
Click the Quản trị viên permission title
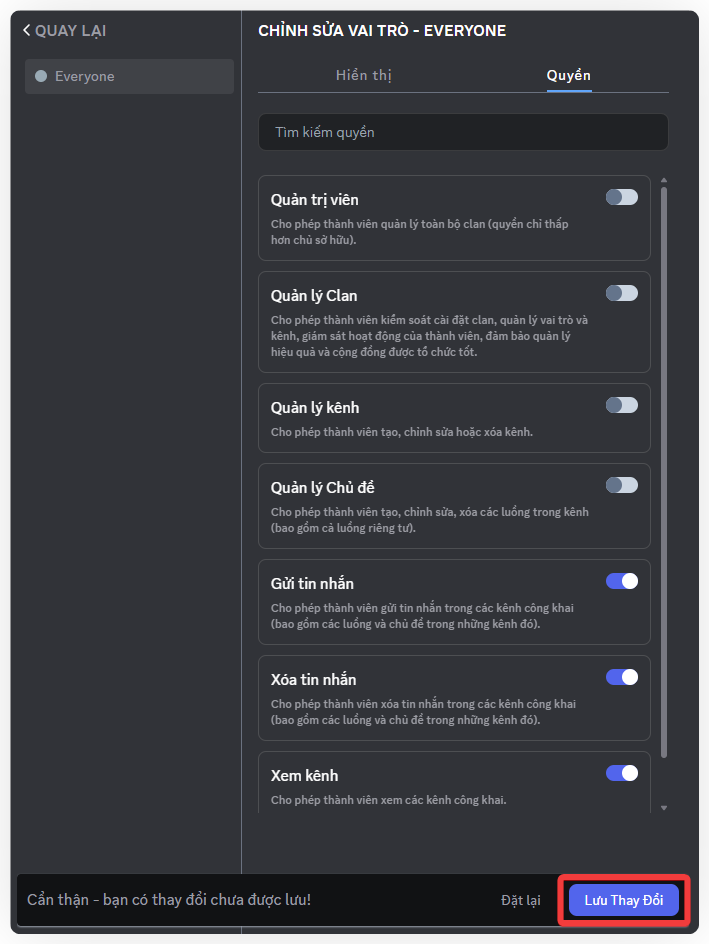coord(315,200)
